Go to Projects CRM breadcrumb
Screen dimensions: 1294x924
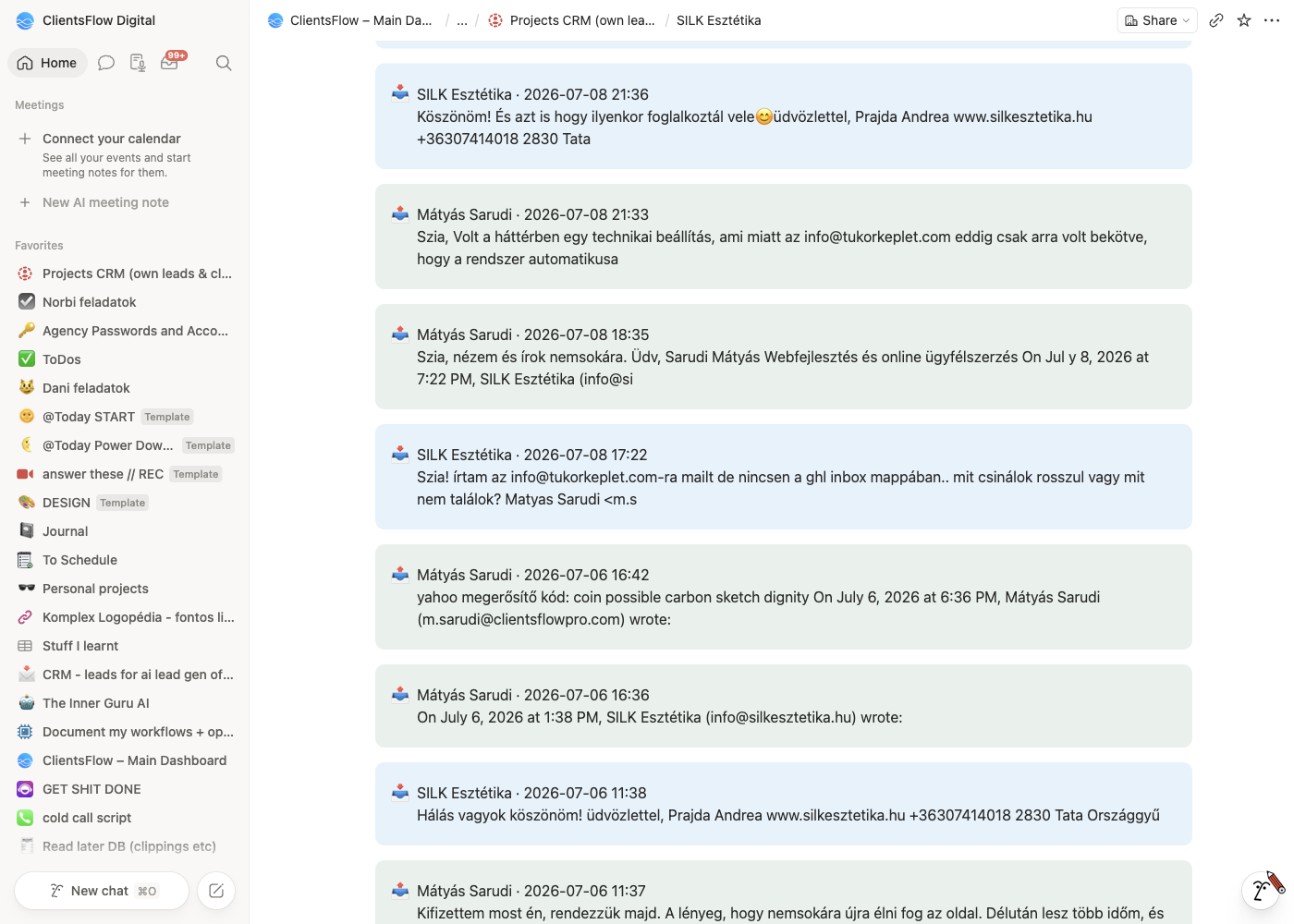pyautogui.click(x=571, y=20)
